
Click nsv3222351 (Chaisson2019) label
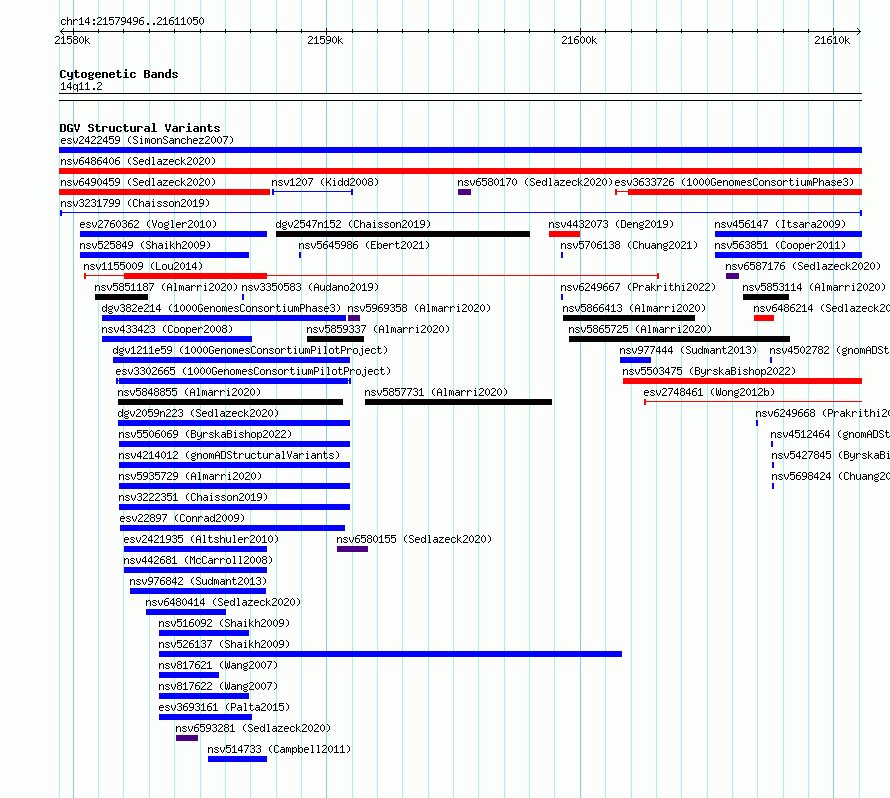point(193,497)
